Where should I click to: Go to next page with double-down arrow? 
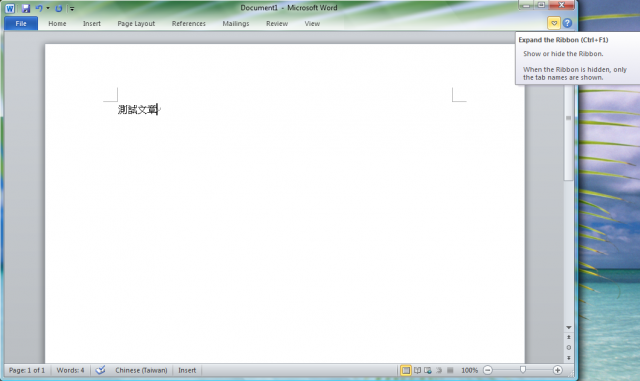pos(569,358)
